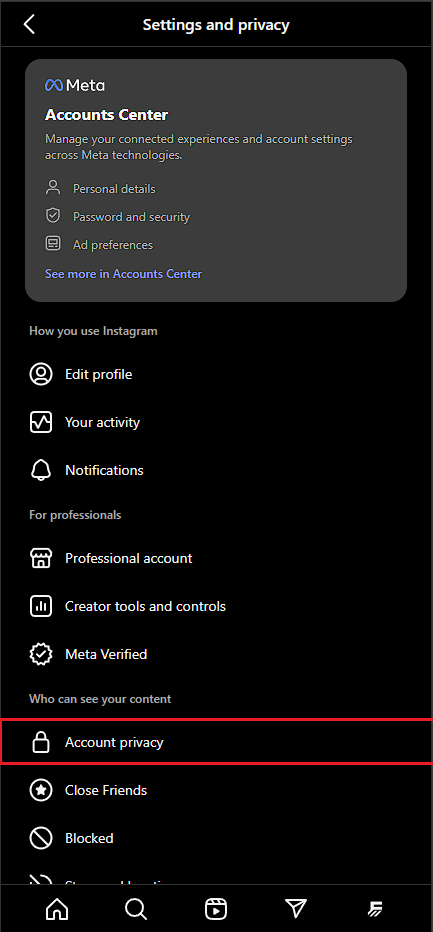
Task: Click the Creator tools bar chart icon
Action: 41,606
